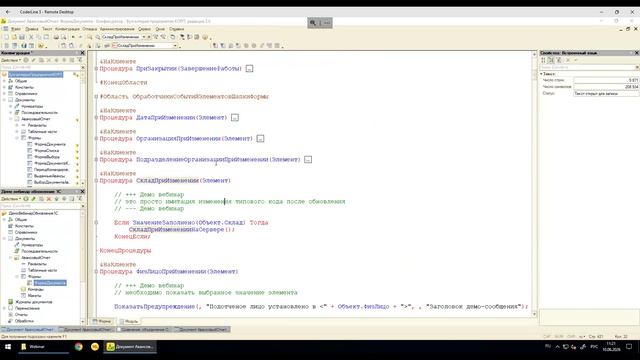640x360 pixels.
Task: Switch to the Модуль tab below editor
Action: (129, 321)
